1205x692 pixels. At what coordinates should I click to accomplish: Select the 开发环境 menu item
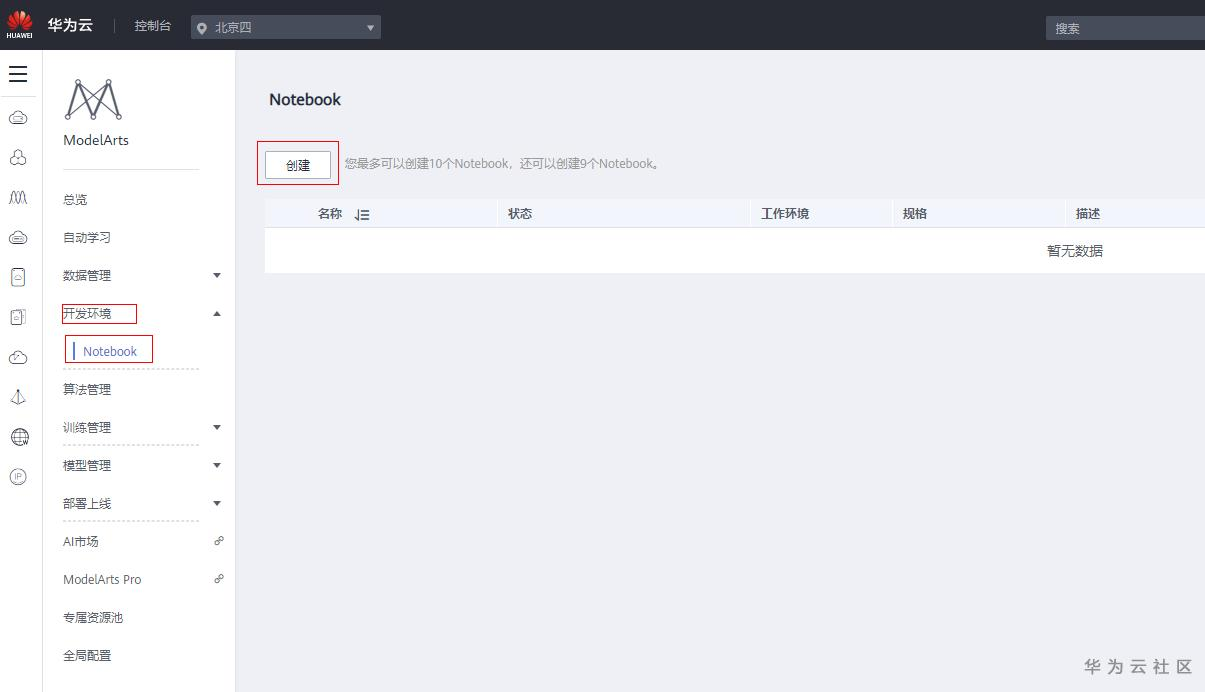(x=87, y=313)
